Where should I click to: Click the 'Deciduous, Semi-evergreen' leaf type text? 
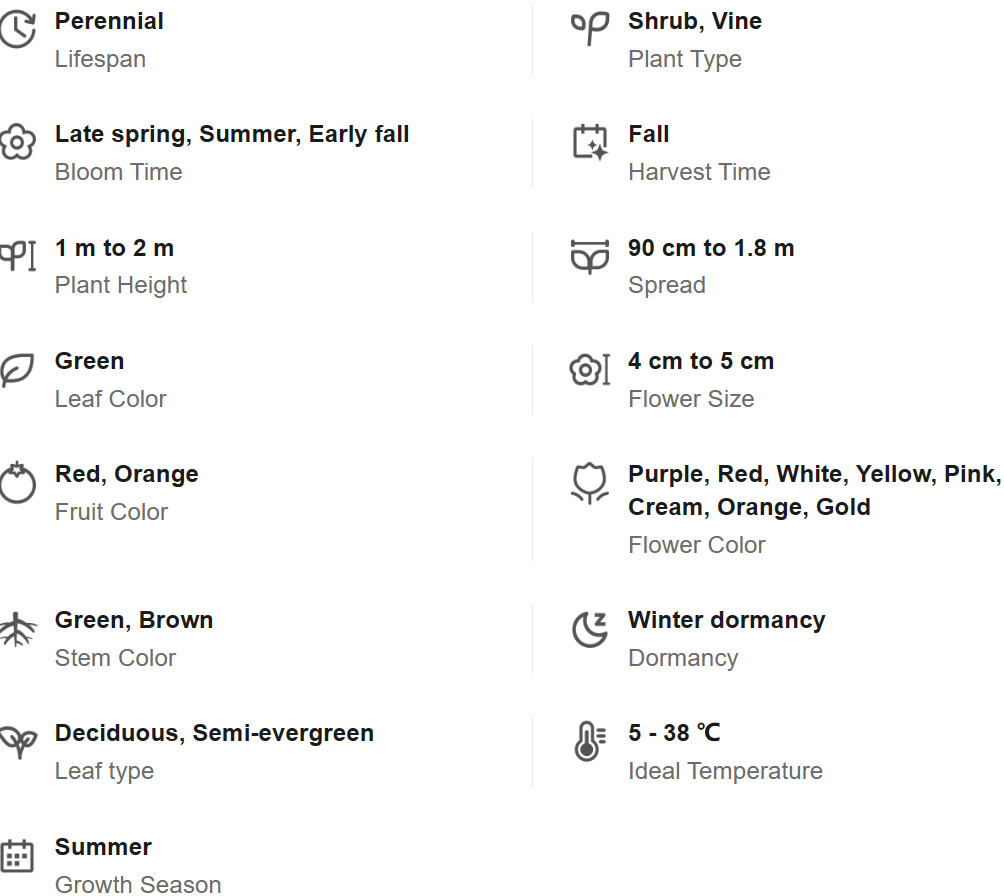tap(214, 733)
